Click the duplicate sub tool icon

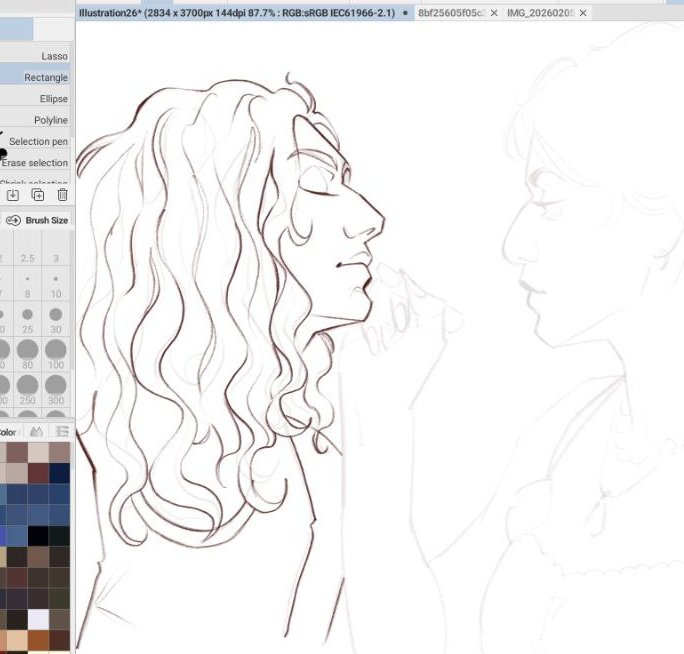pyautogui.click(x=38, y=195)
